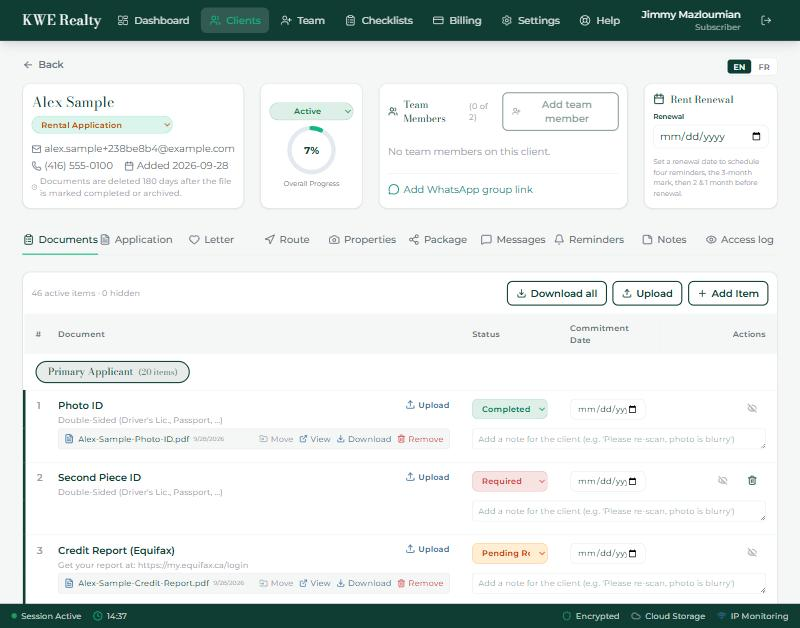The width and height of the screenshot is (800, 628).
Task: Click the Add team member button
Action: click(x=560, y=111)
